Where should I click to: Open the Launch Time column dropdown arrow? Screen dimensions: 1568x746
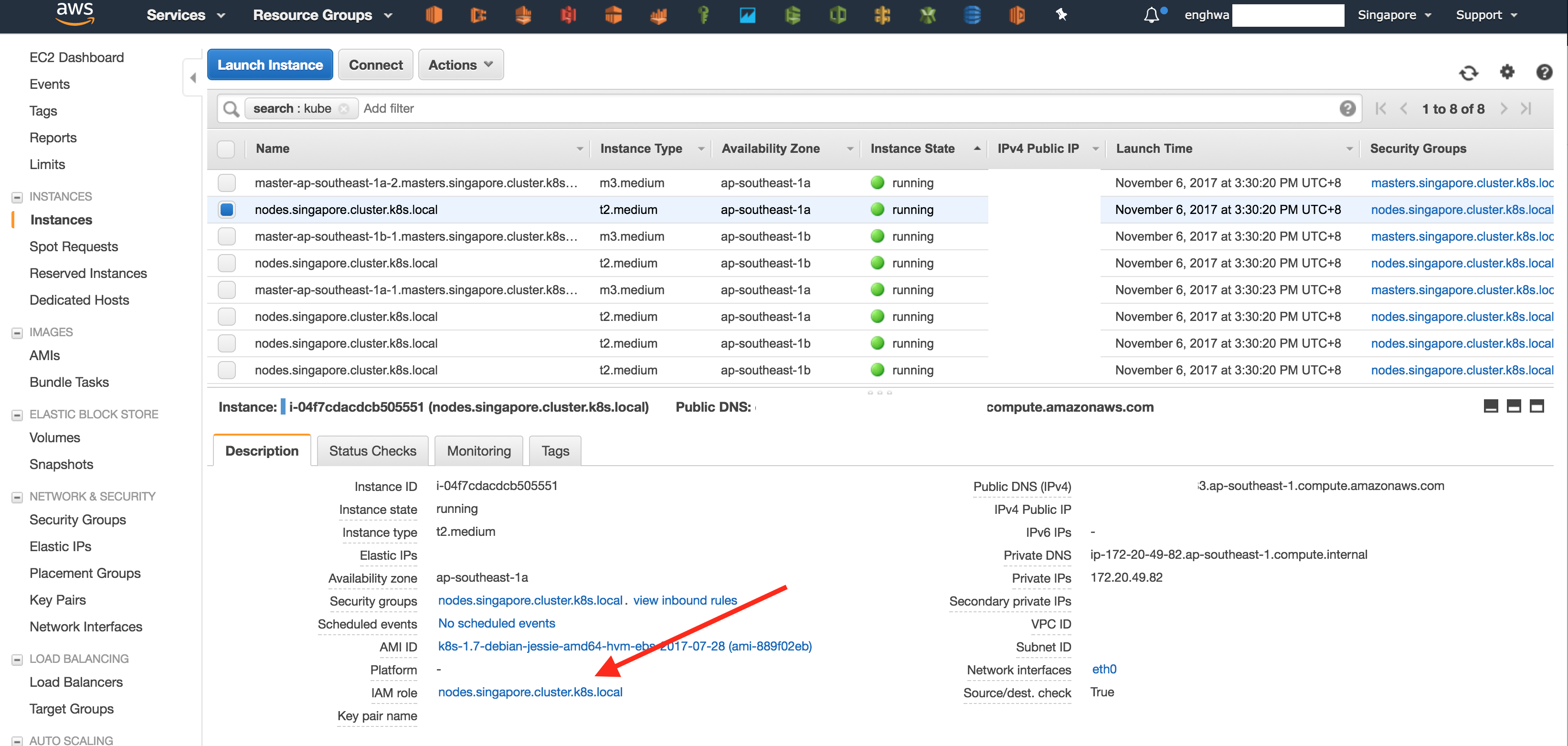tap(1349, 149)
